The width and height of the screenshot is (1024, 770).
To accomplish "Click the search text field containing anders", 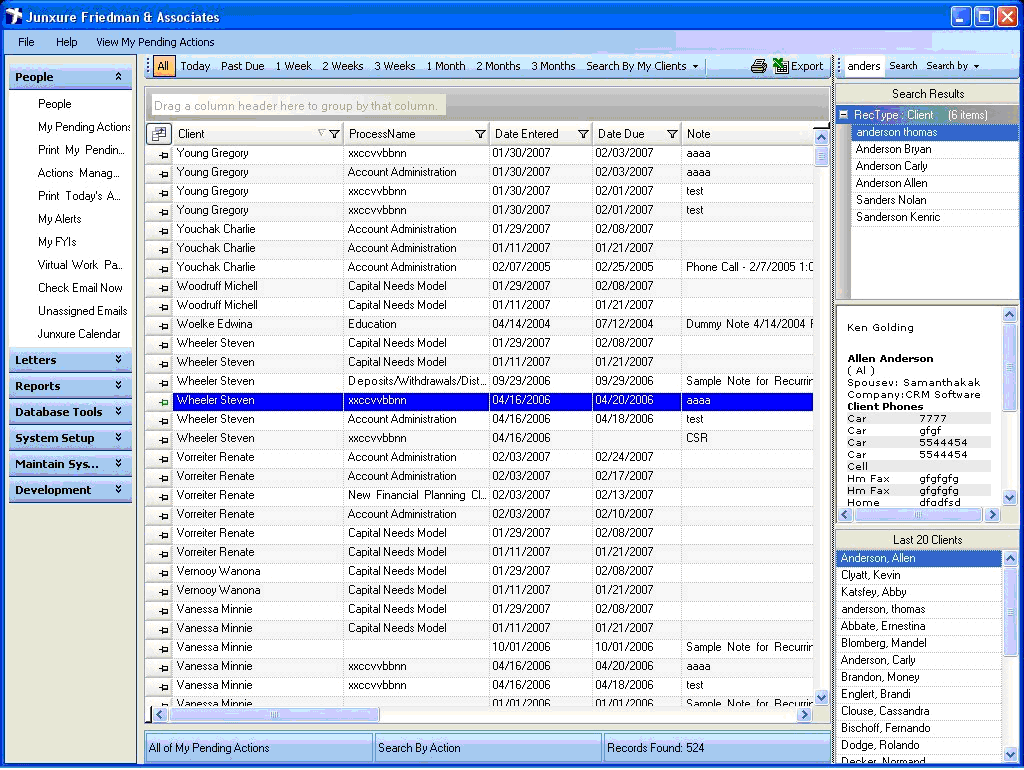I will click(x=864, y=66).
